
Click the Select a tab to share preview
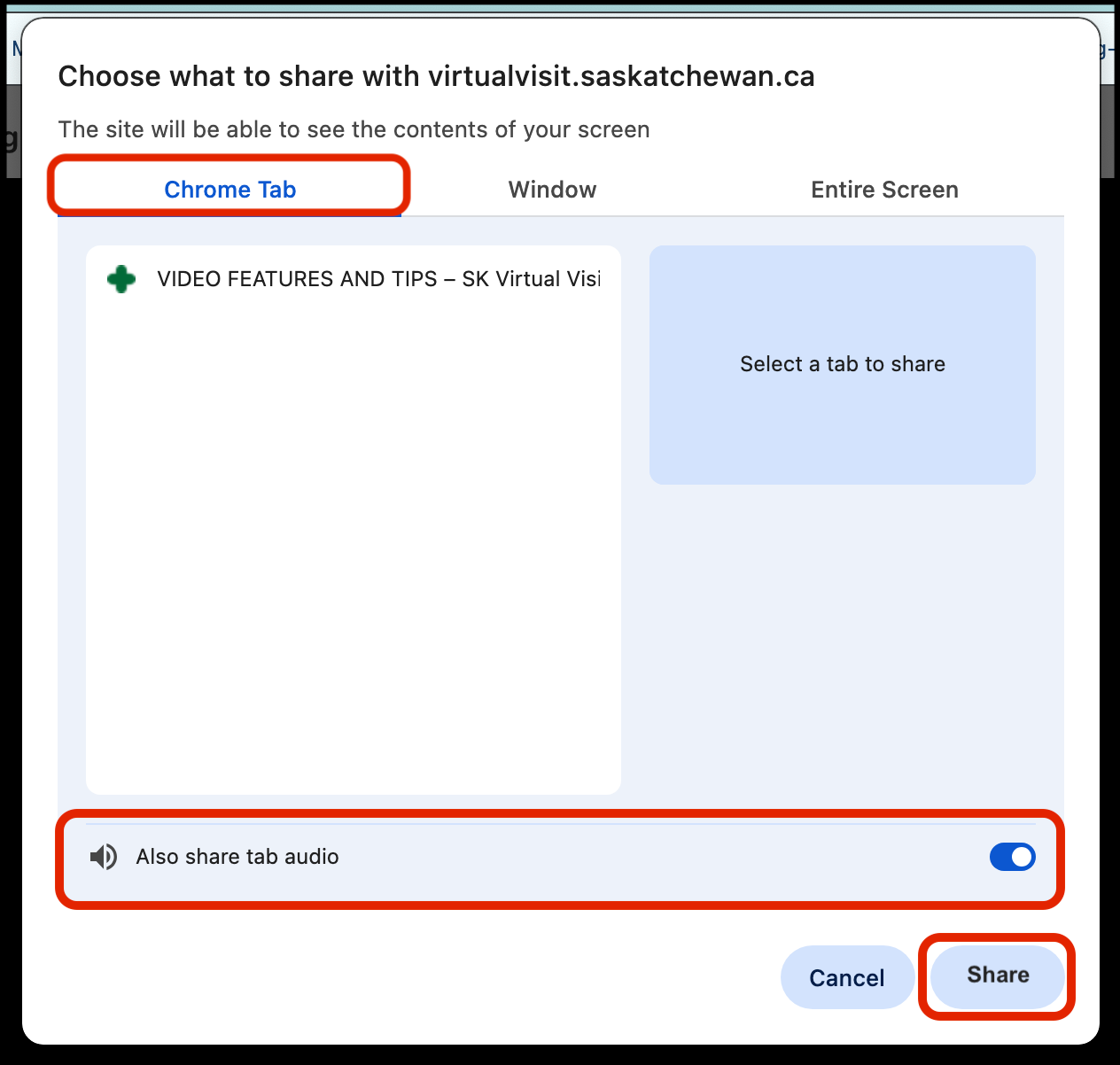tap(842, 364)
